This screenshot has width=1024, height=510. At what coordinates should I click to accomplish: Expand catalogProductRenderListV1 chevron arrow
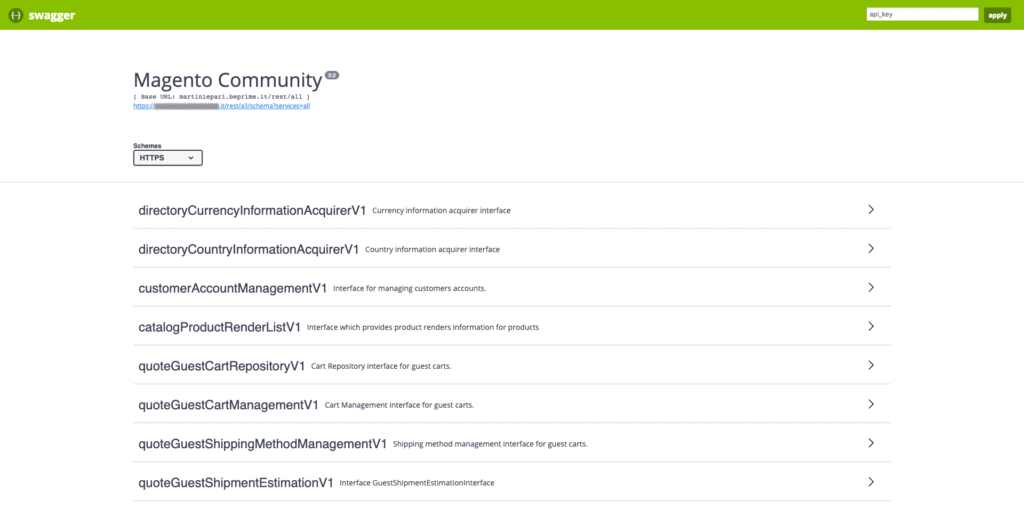pos(871,327)
